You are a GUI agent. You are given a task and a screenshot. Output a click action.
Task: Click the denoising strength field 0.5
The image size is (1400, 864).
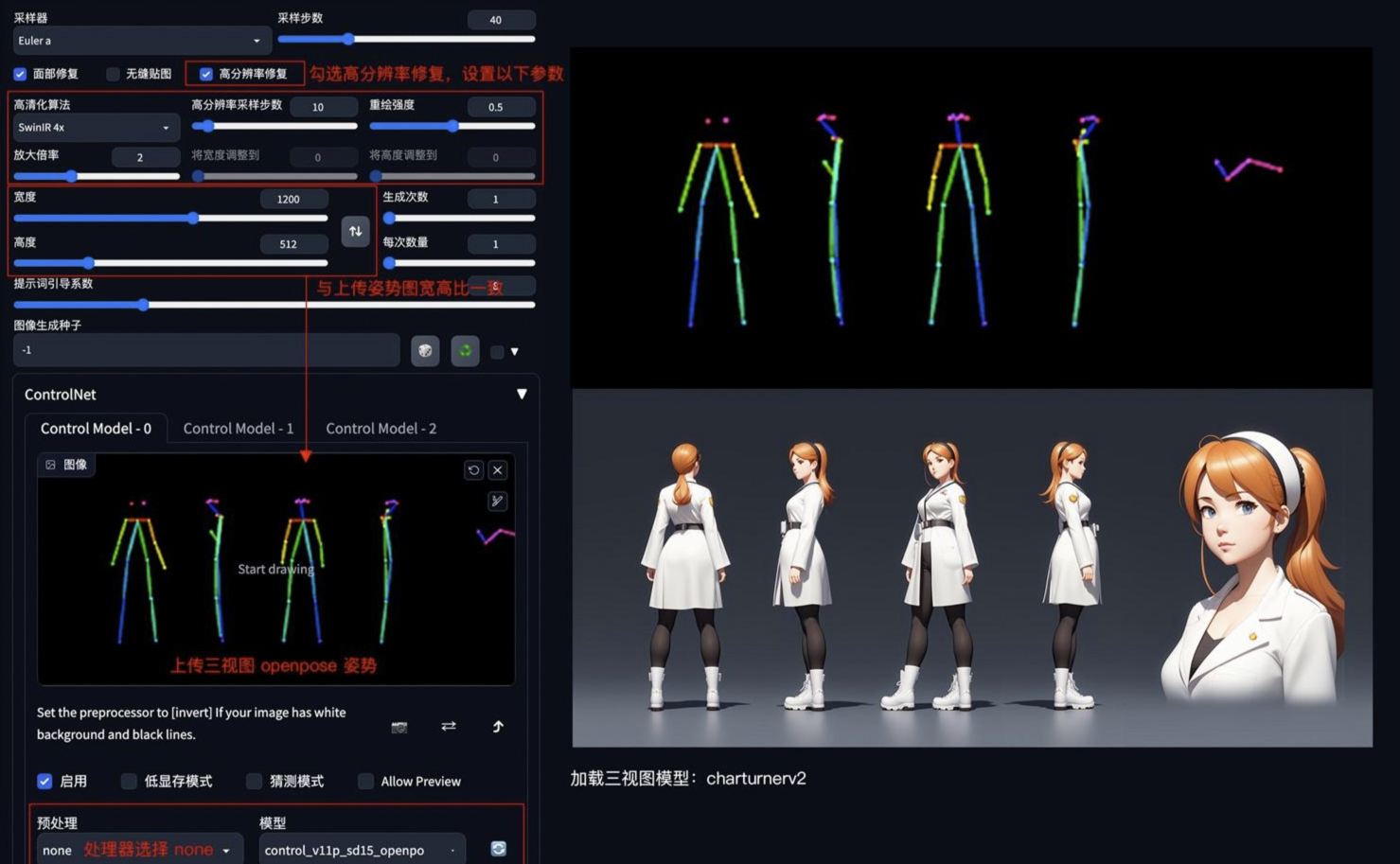tap(502, 106)
